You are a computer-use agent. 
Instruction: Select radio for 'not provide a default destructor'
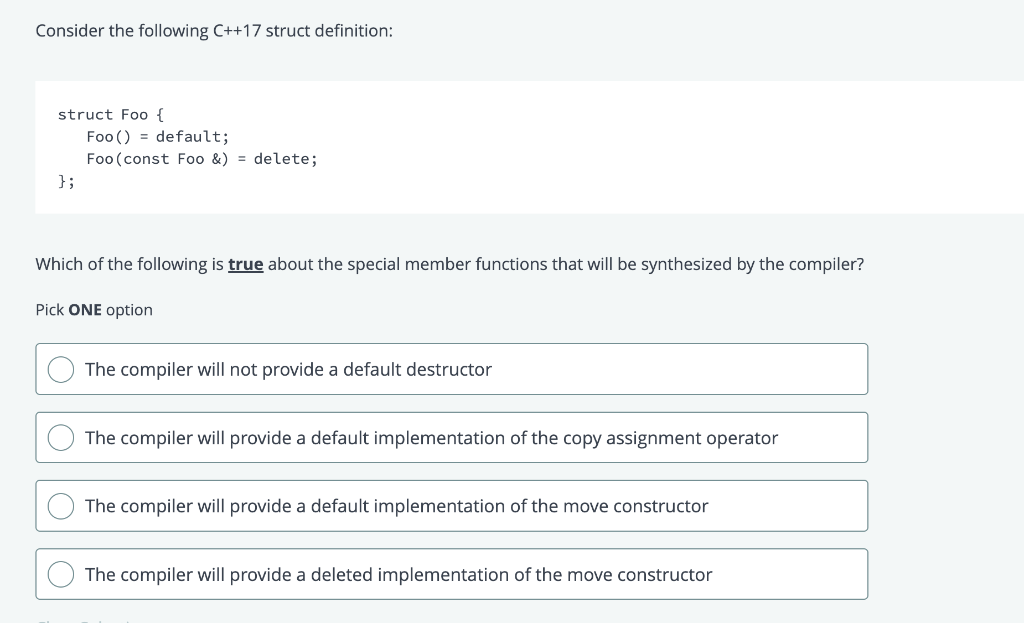[61, 370]
